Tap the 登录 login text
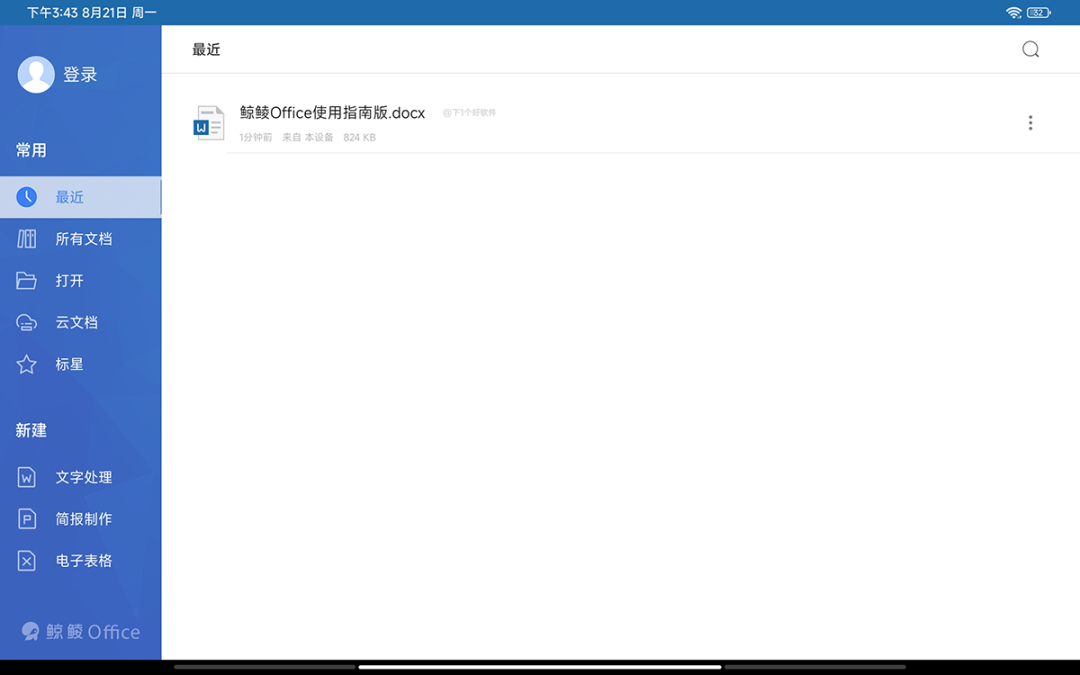 tap(80, 74)
